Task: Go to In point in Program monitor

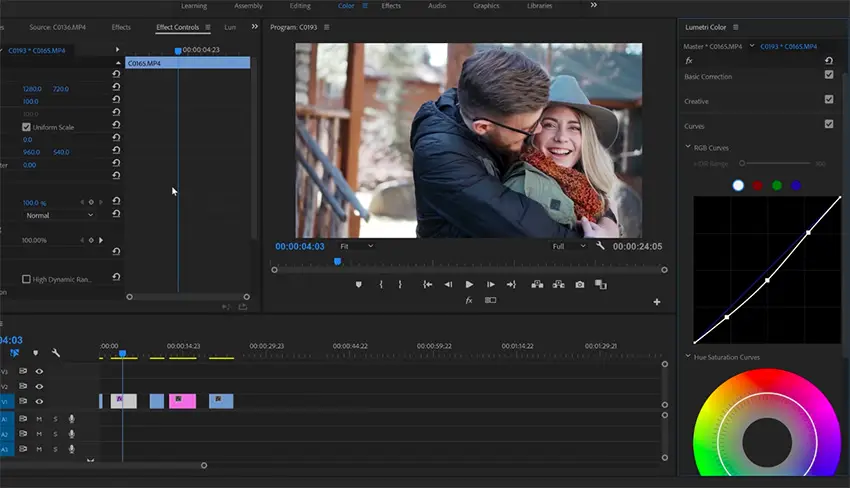Action: tap(428, 285)
